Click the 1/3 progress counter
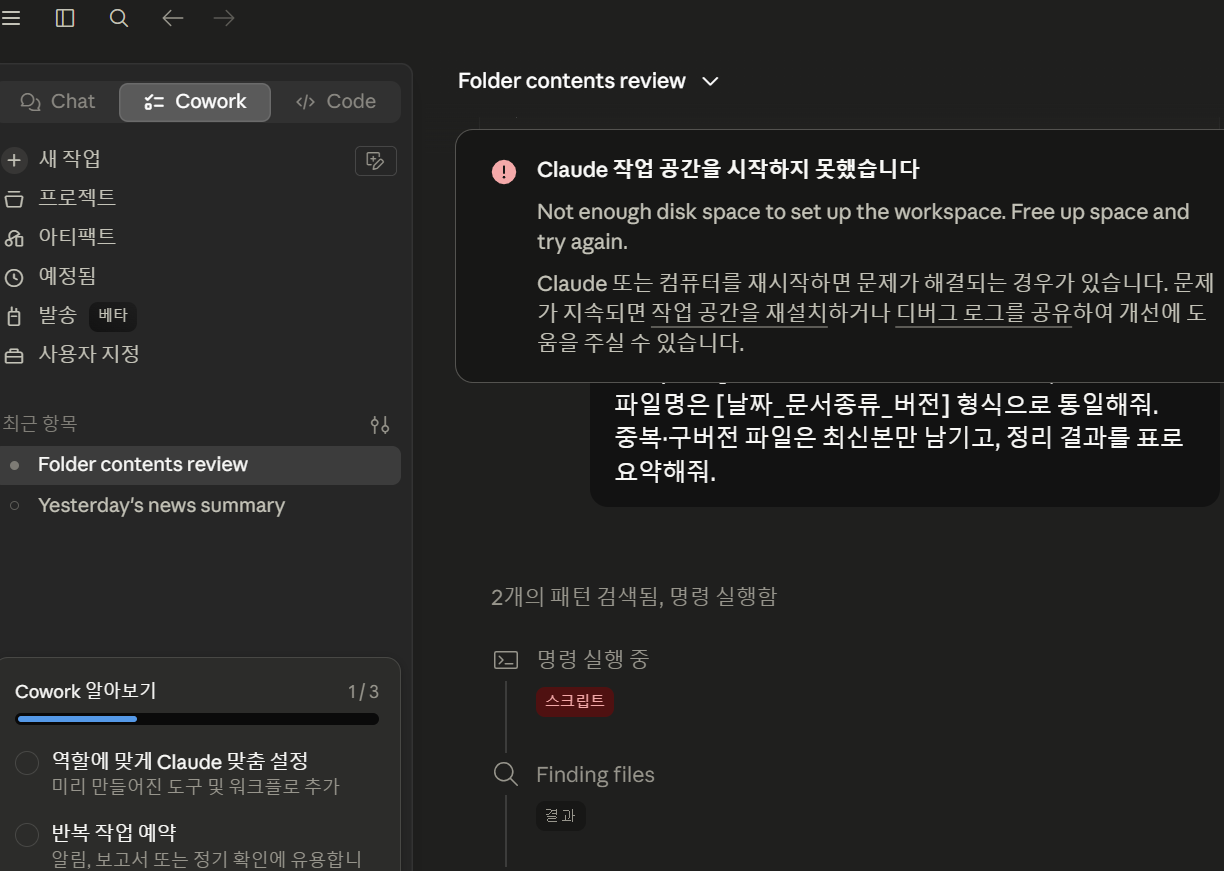 tap(363, 692)
